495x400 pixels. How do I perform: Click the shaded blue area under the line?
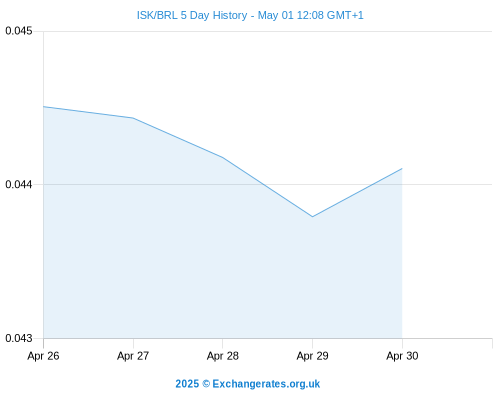click(x=200, y=260)
